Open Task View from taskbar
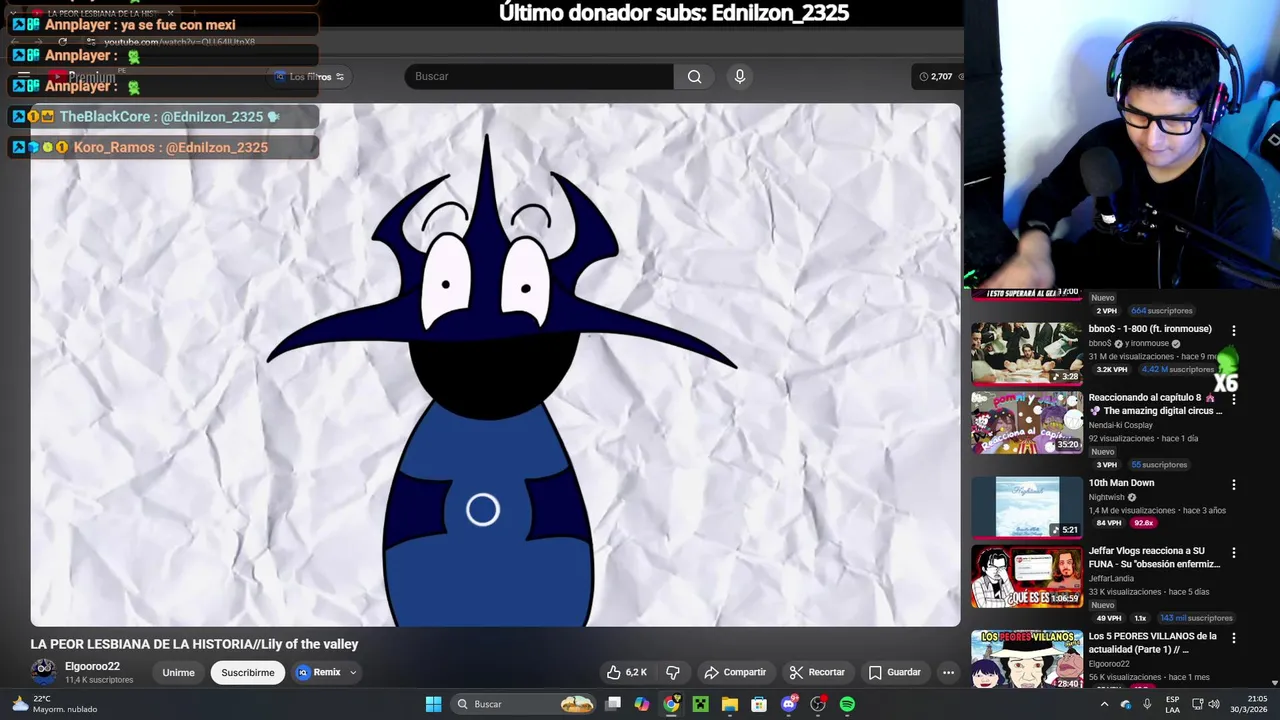 tap(613, 704)
